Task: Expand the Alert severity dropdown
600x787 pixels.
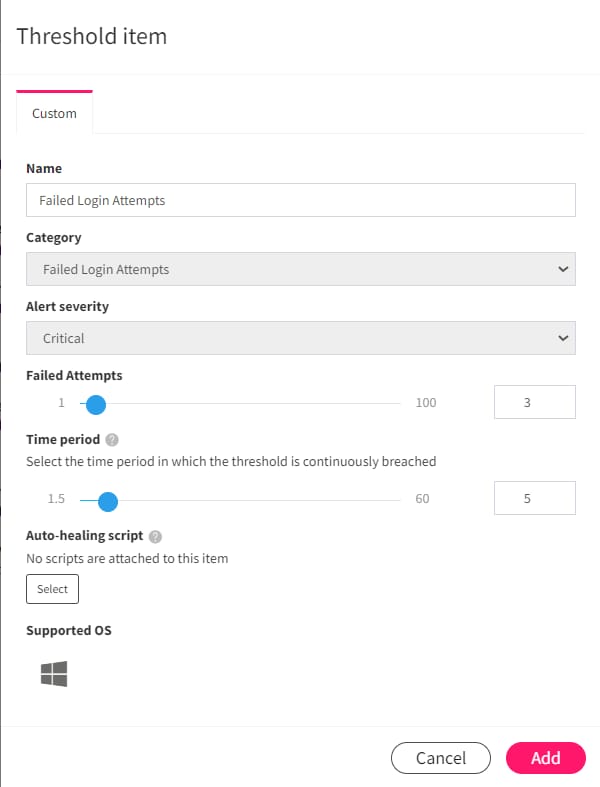Action: pos(300,338)
